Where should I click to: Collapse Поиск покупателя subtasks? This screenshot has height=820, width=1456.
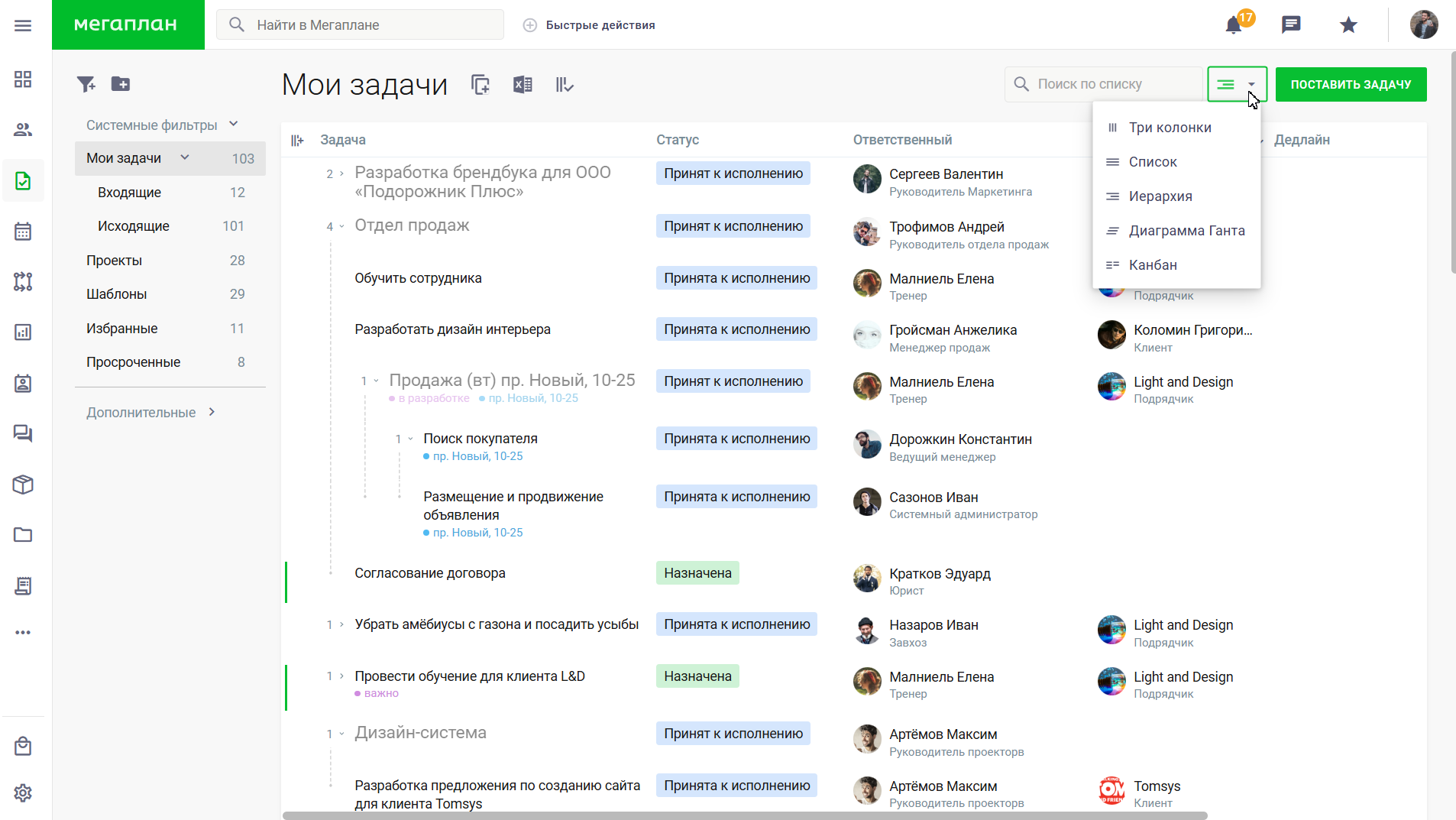(x=410, y=439)
